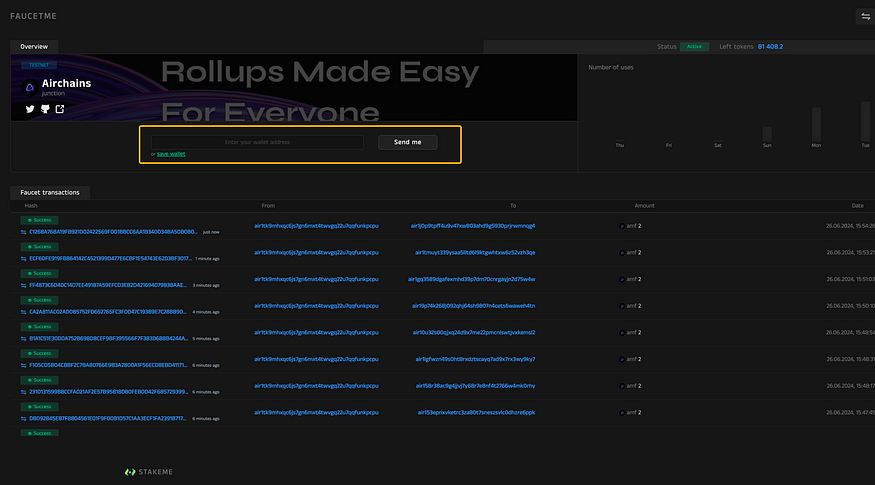Click the date 26.06.2024, 15:54 cell
The height and width of the screenshot is (485, 875).
pos(850,226)
